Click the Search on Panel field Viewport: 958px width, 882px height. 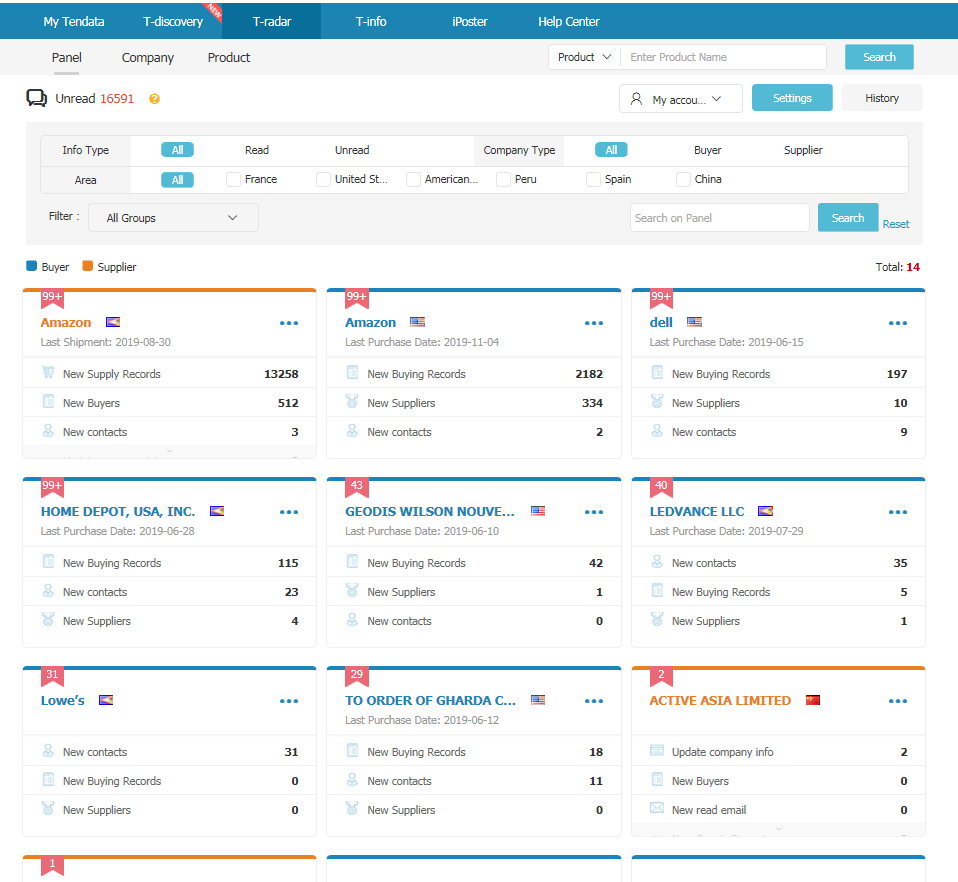click(719, 217)
